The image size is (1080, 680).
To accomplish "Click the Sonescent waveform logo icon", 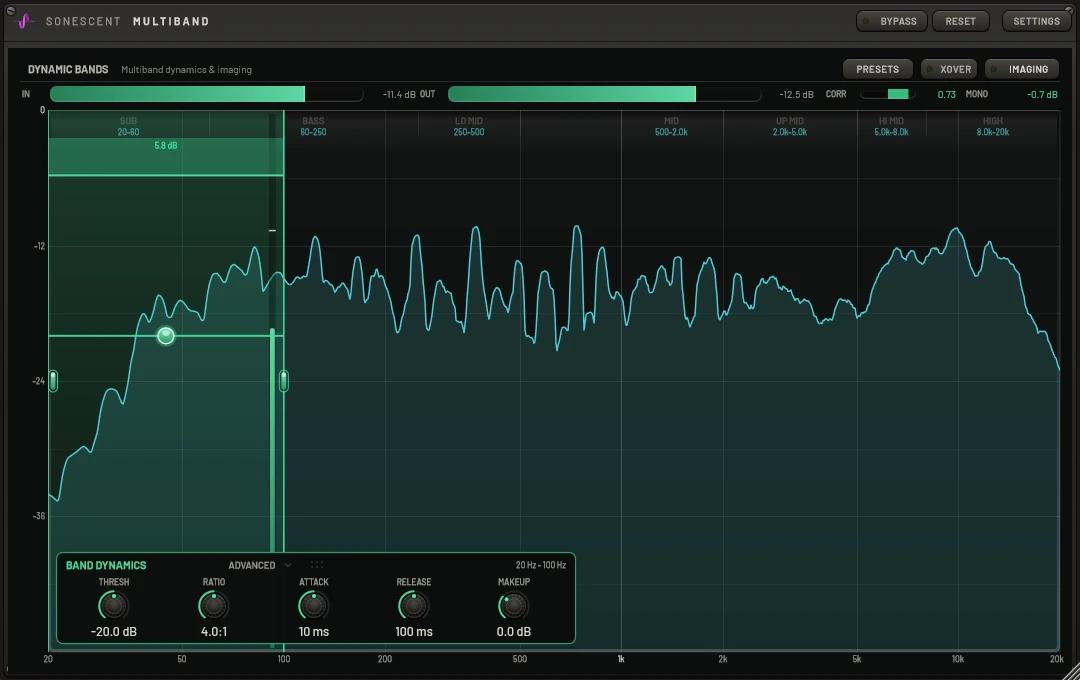I will 24,21.
